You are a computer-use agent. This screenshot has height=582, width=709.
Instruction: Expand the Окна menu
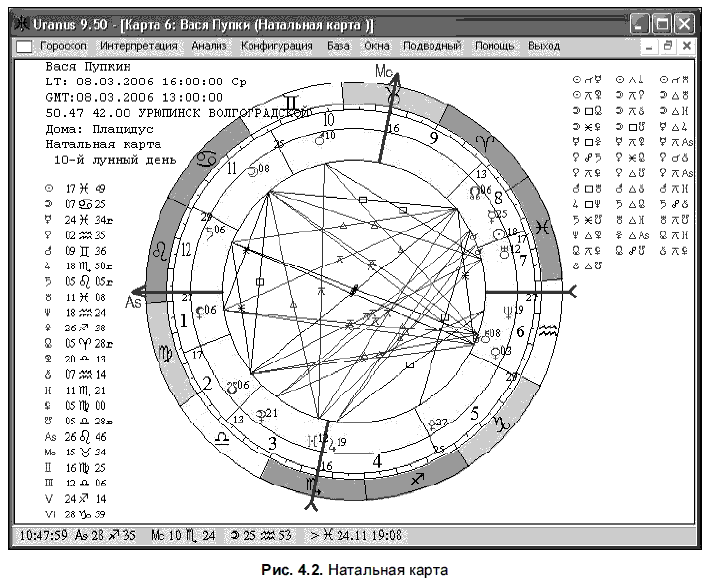(x=377, y=46)
